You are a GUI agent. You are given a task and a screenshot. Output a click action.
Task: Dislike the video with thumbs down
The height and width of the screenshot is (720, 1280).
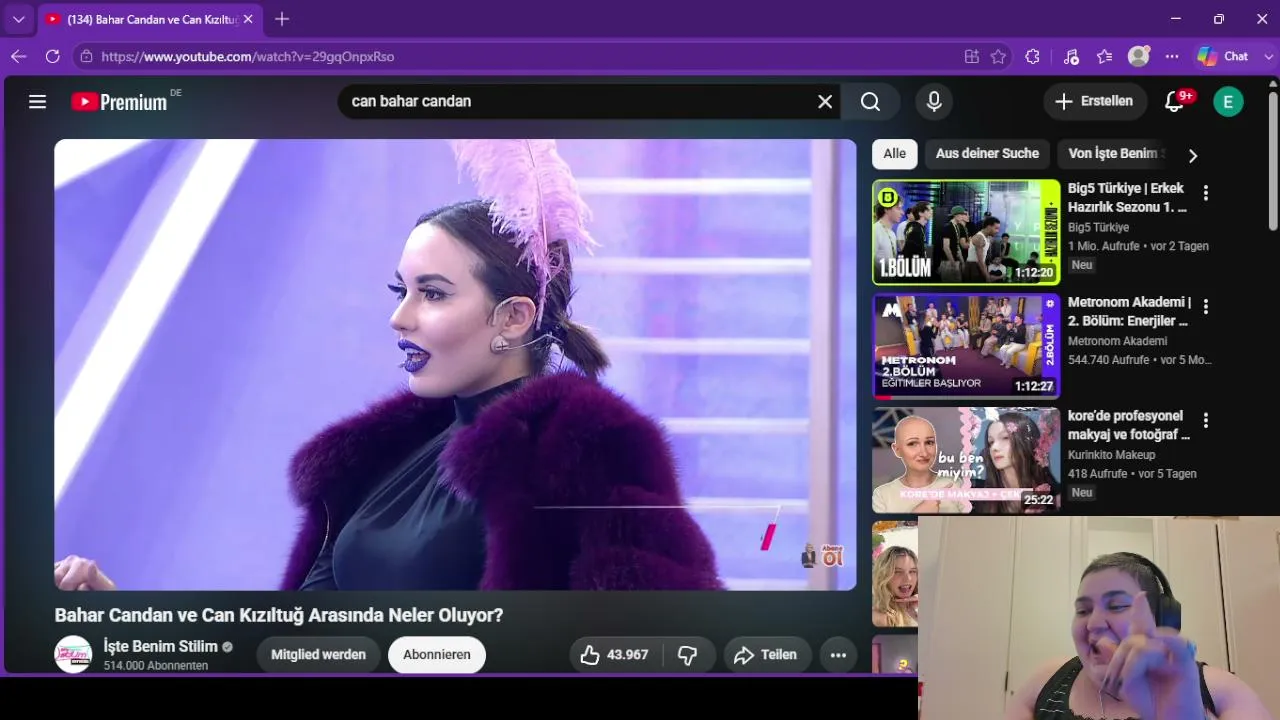pos(688,655)
